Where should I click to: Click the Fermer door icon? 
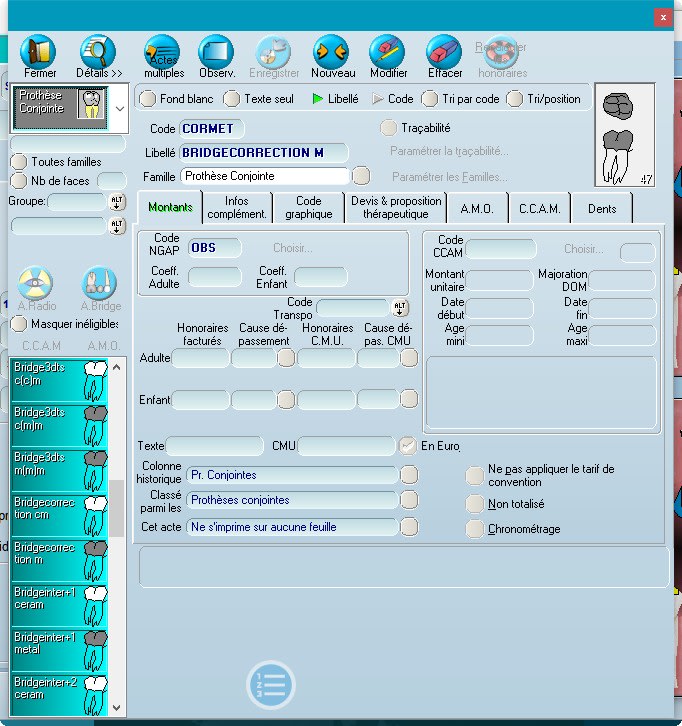(x=40, y=51)
